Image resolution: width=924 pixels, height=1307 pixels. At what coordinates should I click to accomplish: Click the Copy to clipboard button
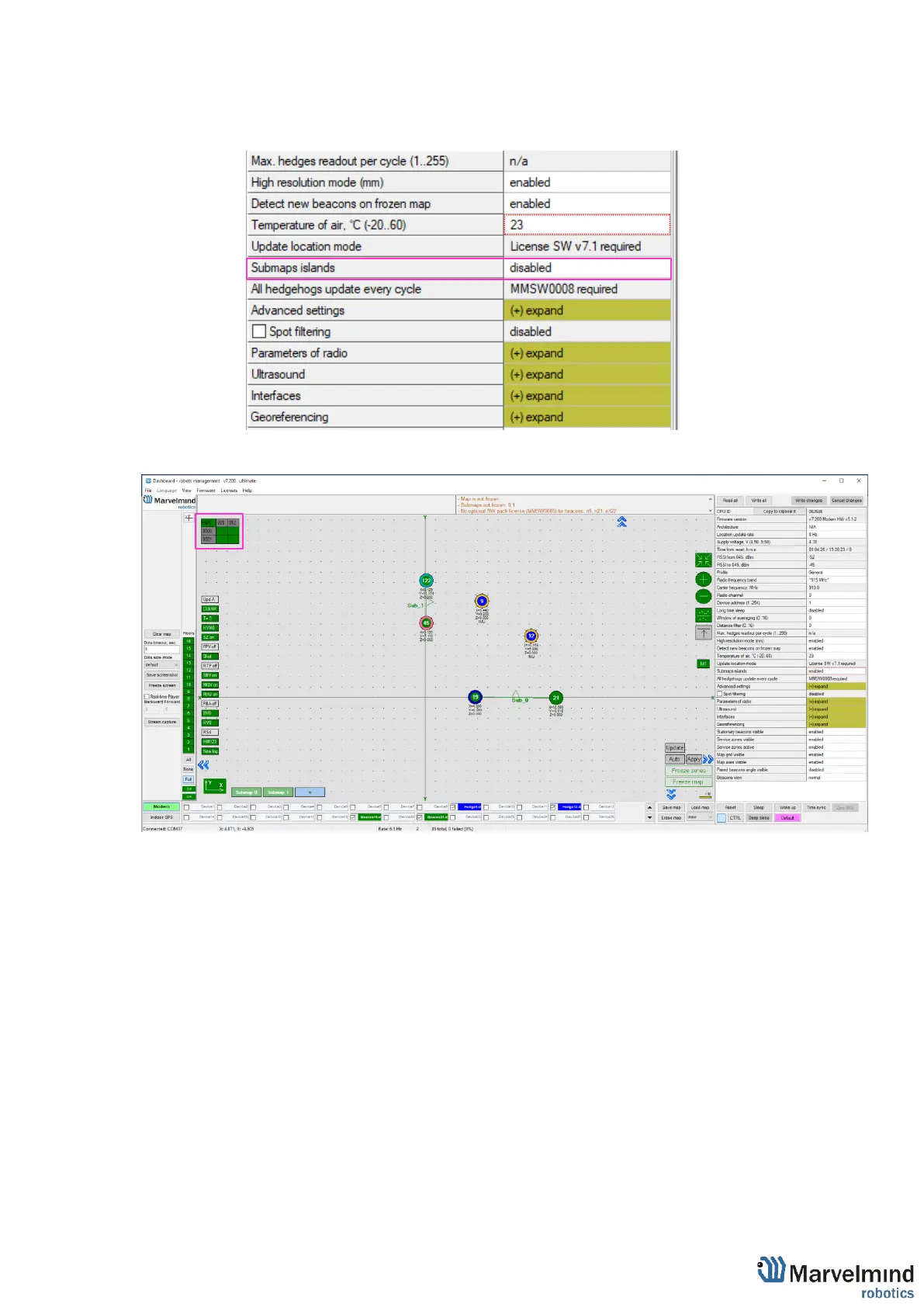(779, 511)
